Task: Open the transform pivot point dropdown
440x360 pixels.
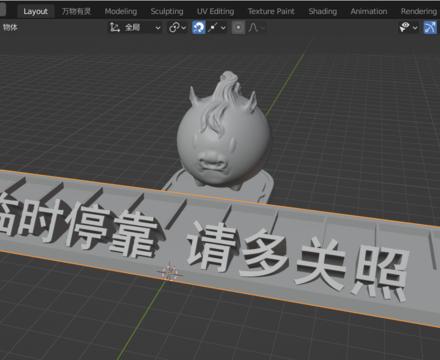Action: (177, 27)
